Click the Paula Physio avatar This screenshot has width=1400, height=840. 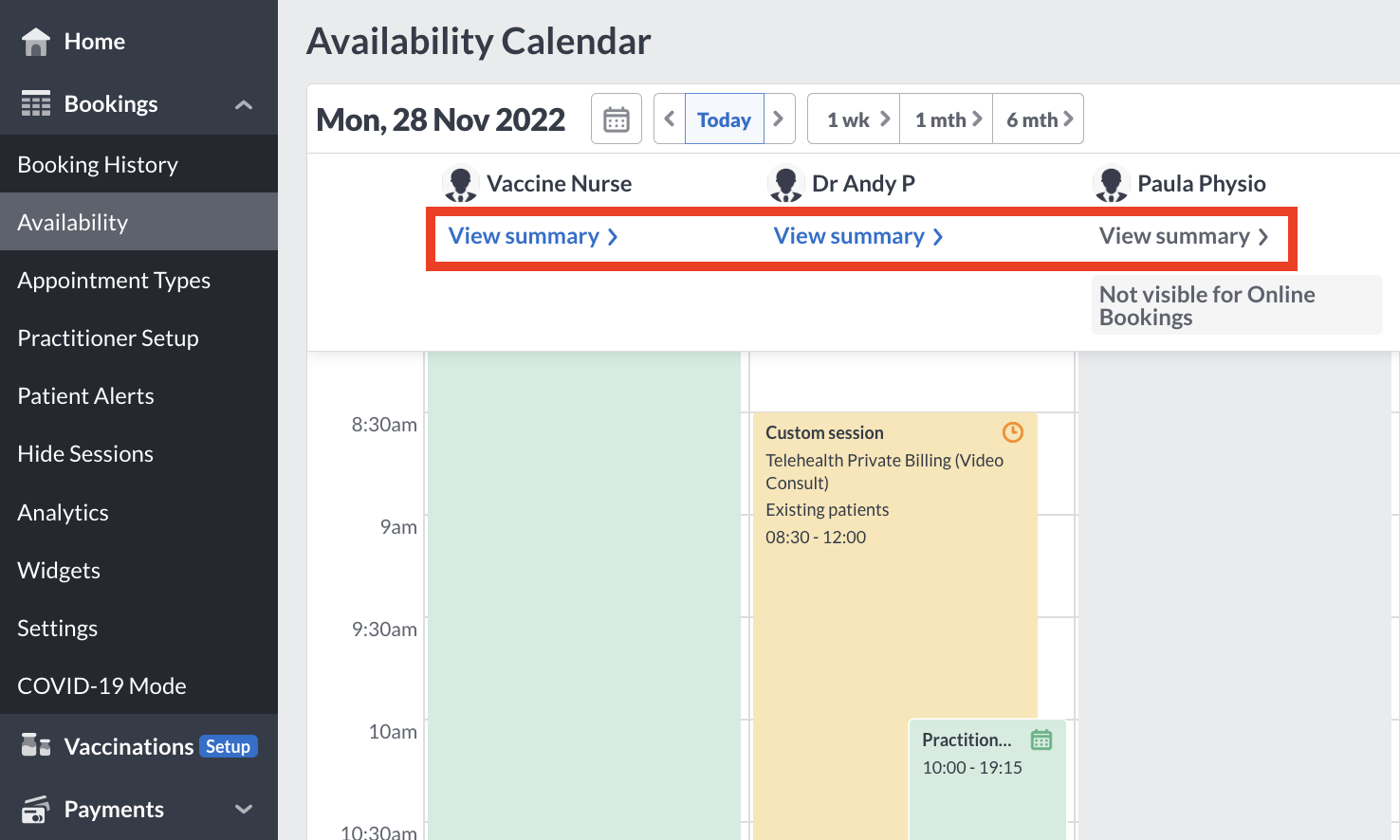click(x=1111, y=182)
